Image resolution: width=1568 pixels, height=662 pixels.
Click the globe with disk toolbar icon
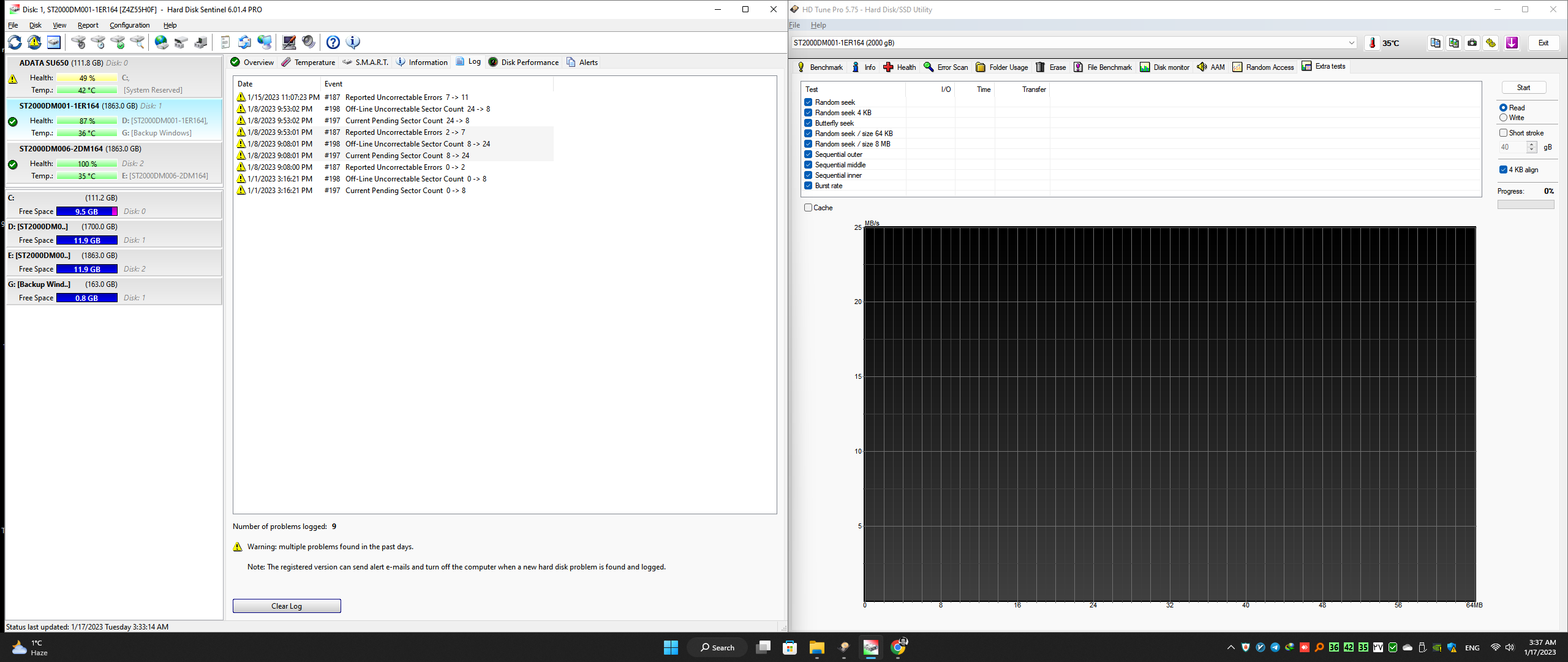(x=161, y=42)
